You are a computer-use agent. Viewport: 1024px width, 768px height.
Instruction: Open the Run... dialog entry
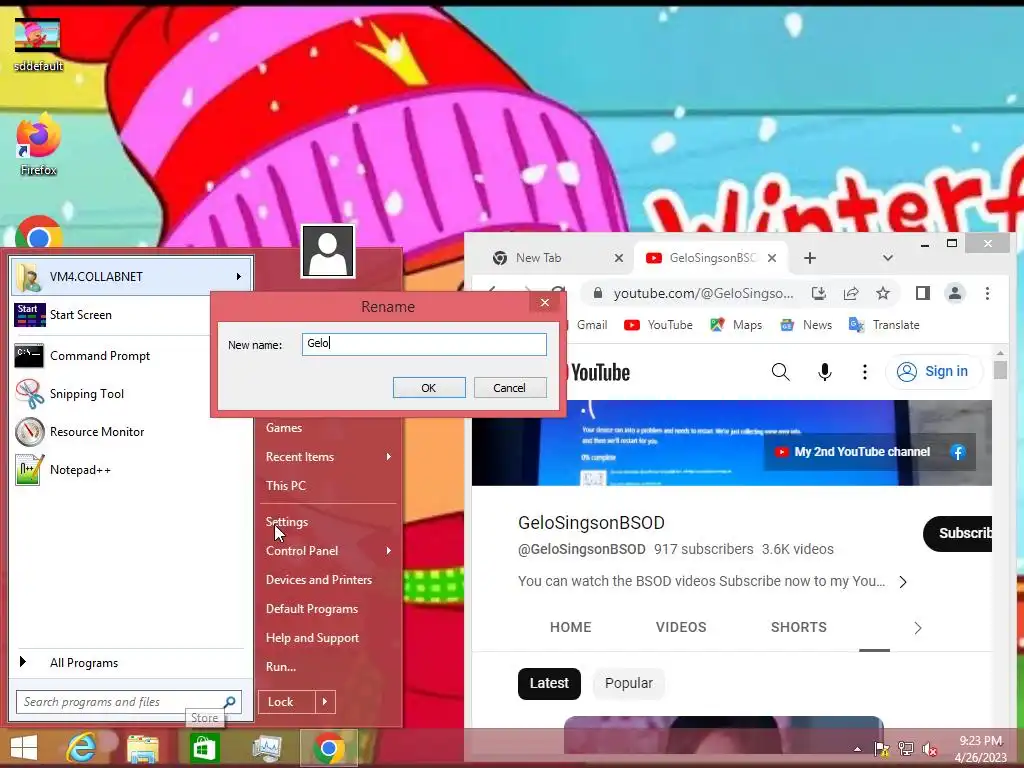pos(281,667)
